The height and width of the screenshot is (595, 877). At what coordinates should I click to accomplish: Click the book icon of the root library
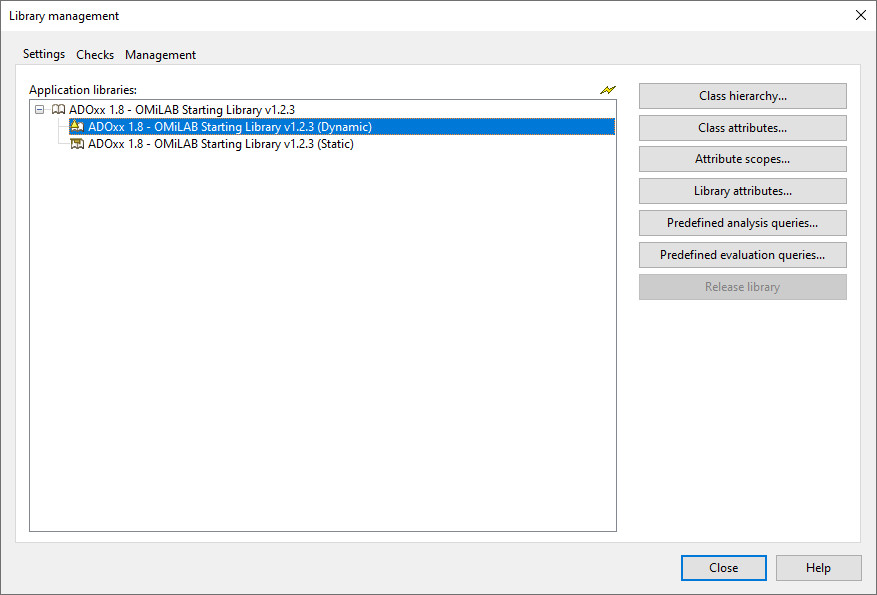coord(58,110)
